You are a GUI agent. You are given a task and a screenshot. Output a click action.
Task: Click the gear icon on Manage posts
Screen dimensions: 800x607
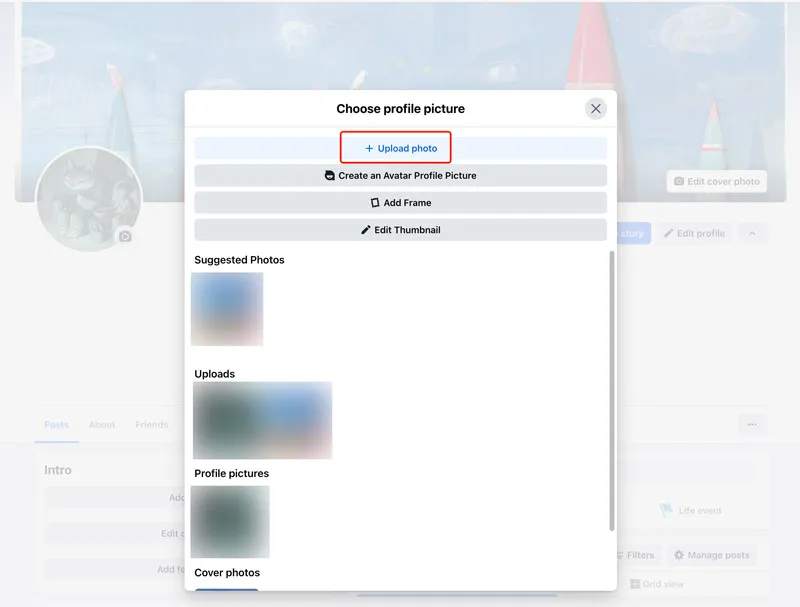(679, 555)
